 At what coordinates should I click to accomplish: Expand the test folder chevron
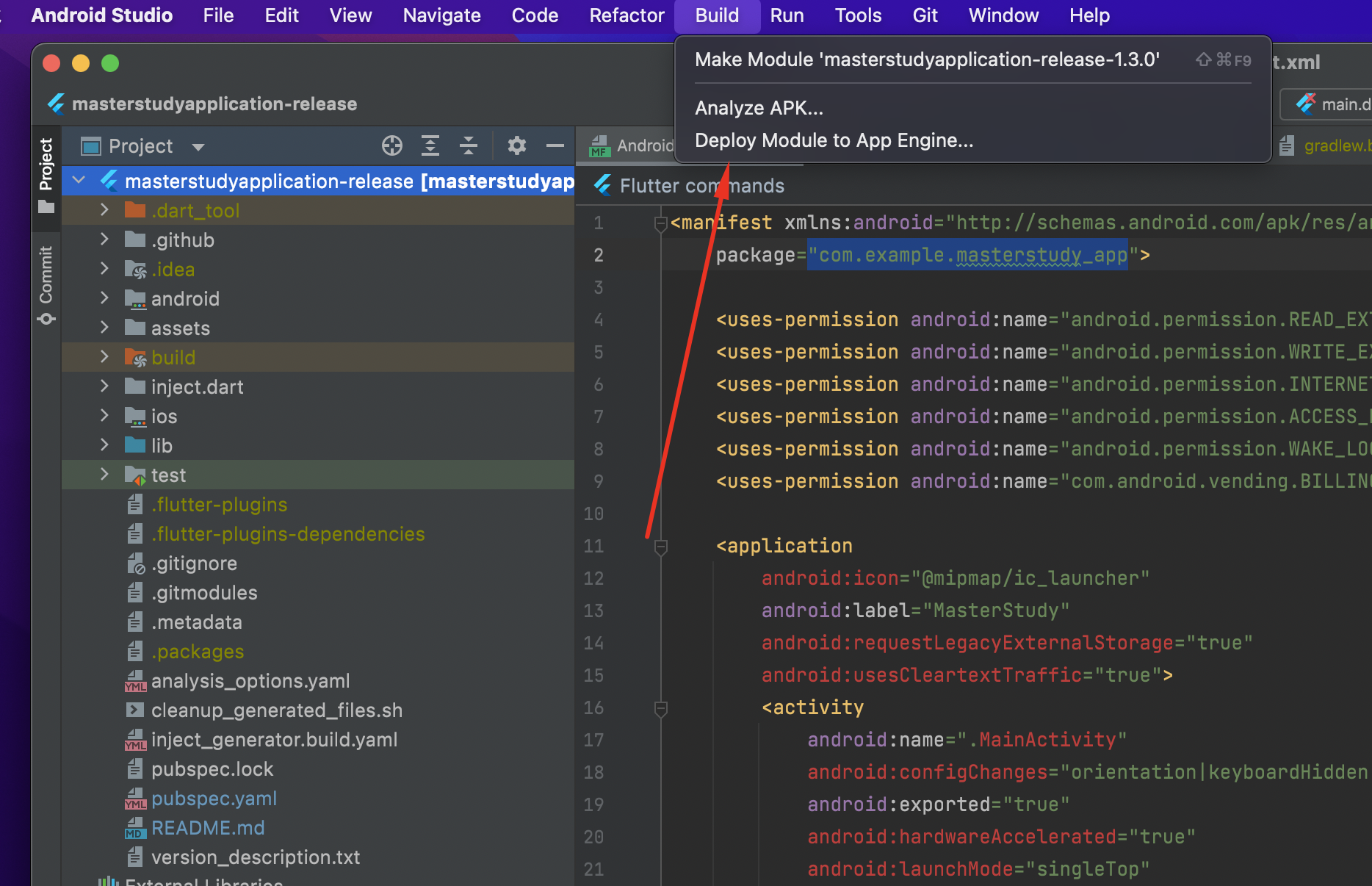pyautogui.click(x=104, y=474)
